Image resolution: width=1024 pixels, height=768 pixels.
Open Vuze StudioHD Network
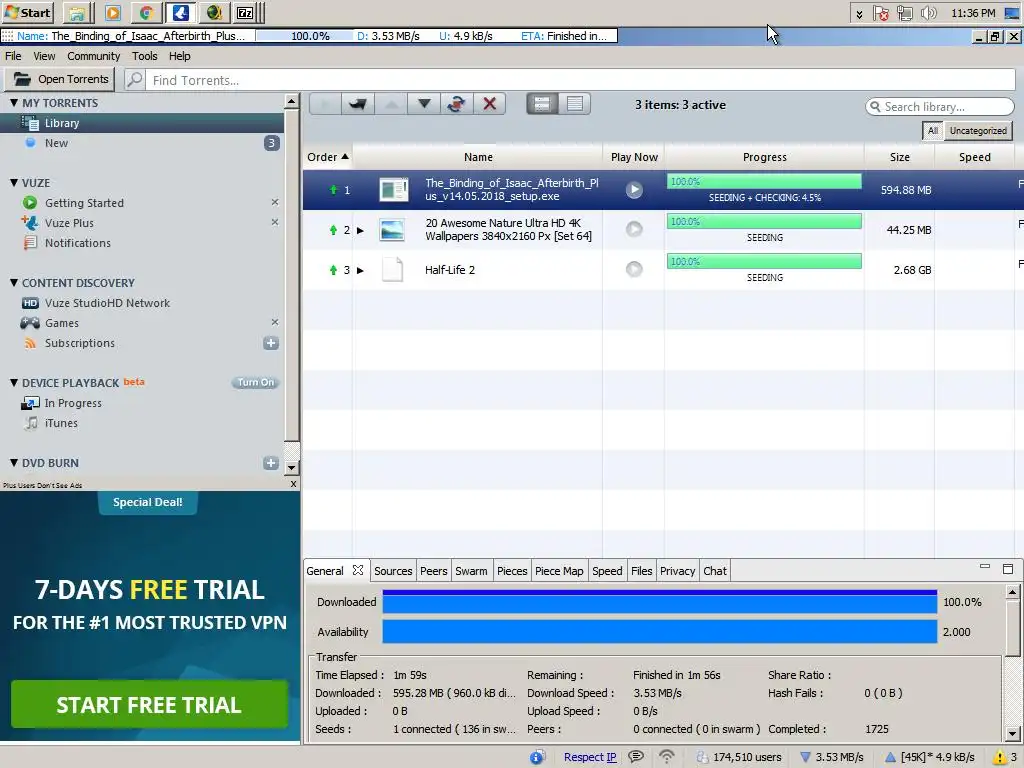tap(107, 303)
